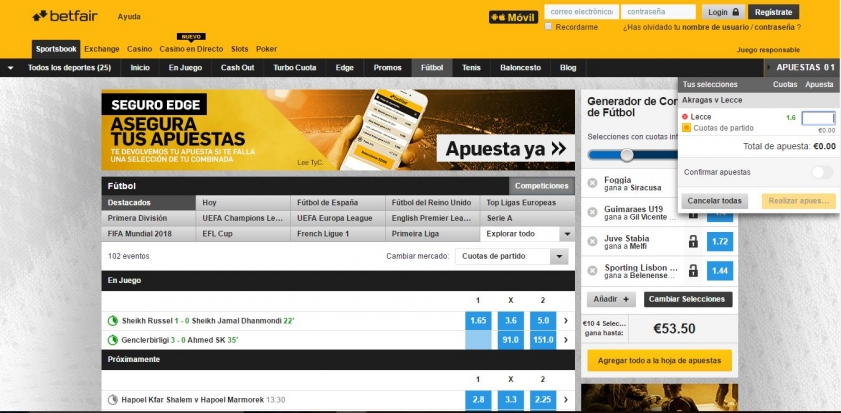Select draw odds 91.0 for Genclerbirligi match
This screenshot has height=413, width=841.
tap(511, 340)
